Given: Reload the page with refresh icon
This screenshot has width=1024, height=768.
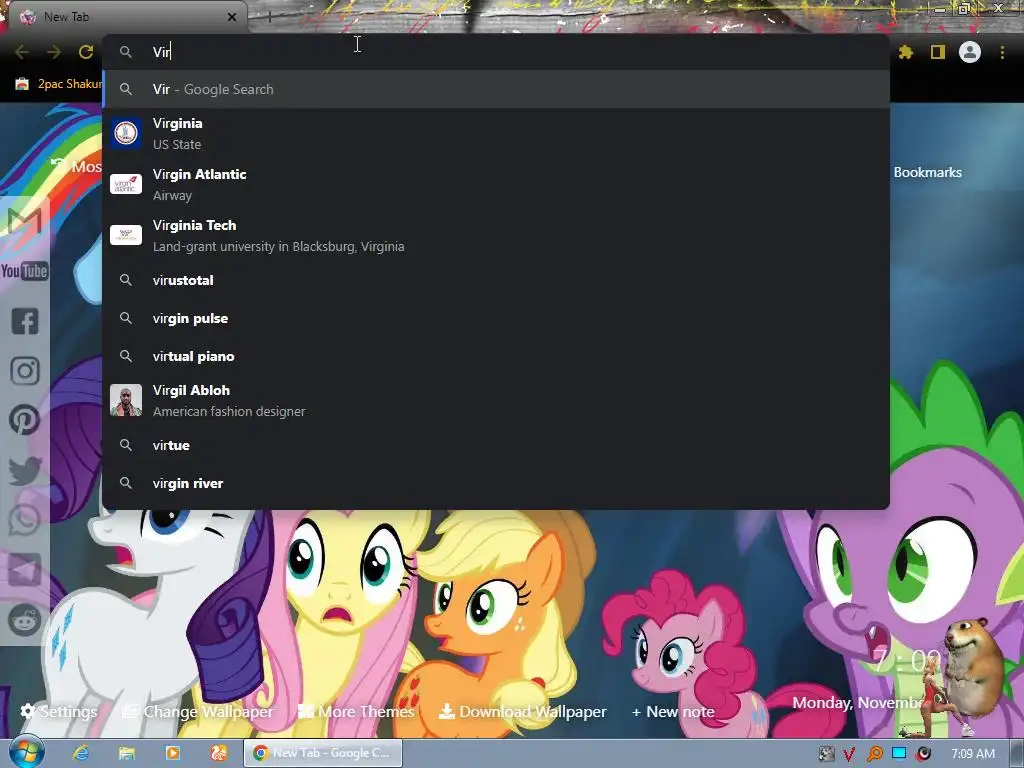Looking at the screenshot, I should (86, 52).
